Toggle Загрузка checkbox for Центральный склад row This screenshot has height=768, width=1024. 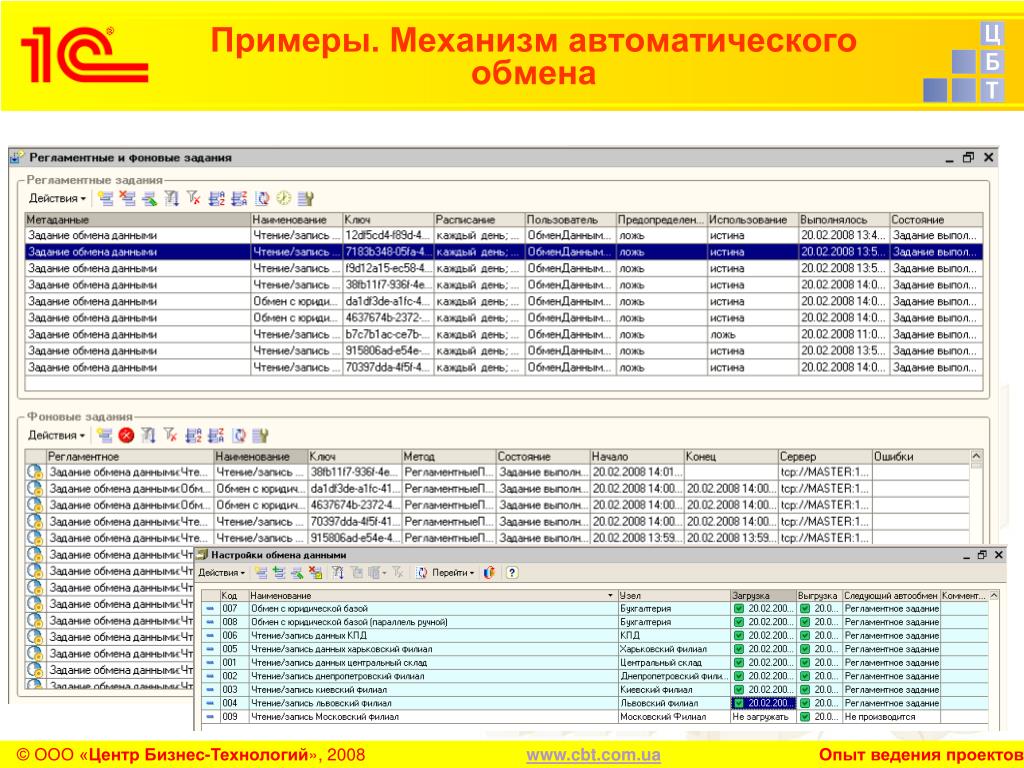pyautogui.click(x=739, y=663)
